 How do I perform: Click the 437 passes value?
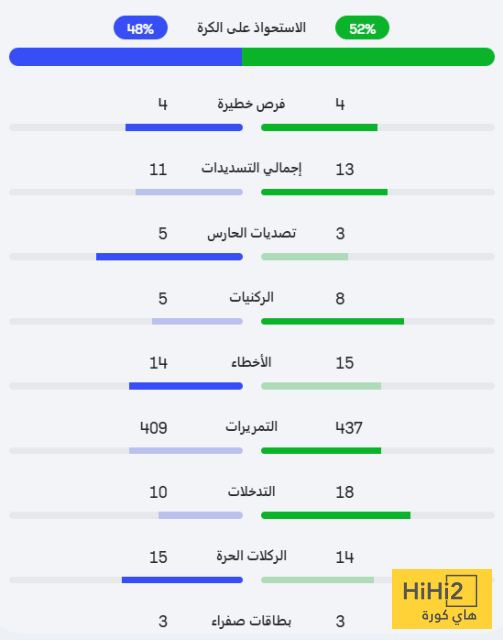pos(349,428)
